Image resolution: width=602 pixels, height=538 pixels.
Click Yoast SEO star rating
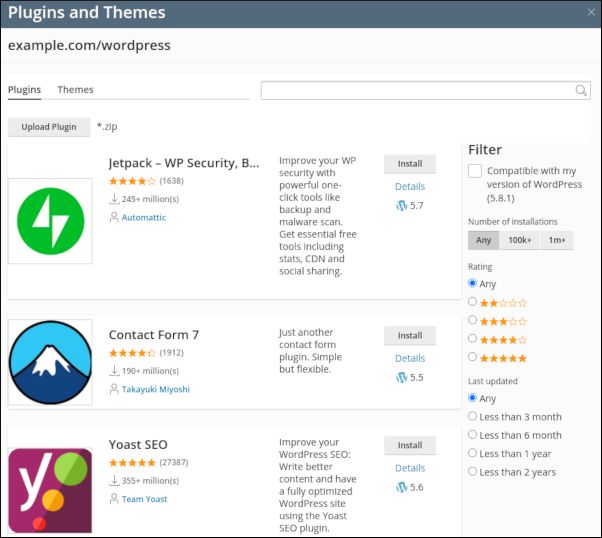pyautogui.click(x=132, y=462)
